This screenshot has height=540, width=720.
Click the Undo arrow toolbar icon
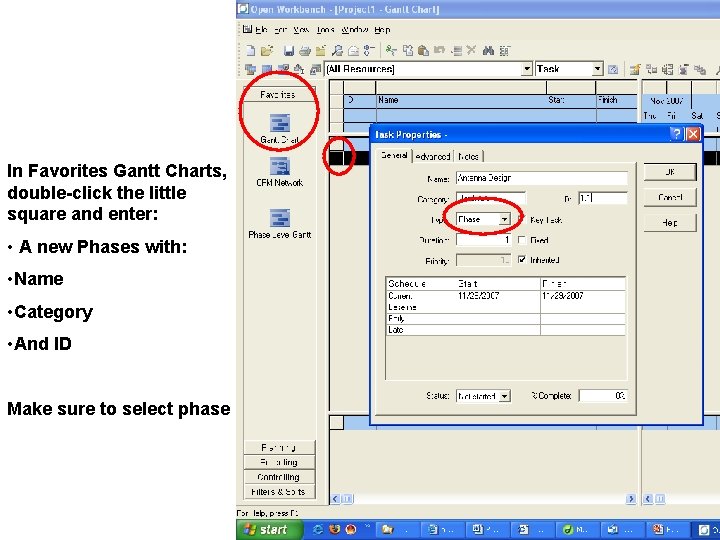click(439, 50)
